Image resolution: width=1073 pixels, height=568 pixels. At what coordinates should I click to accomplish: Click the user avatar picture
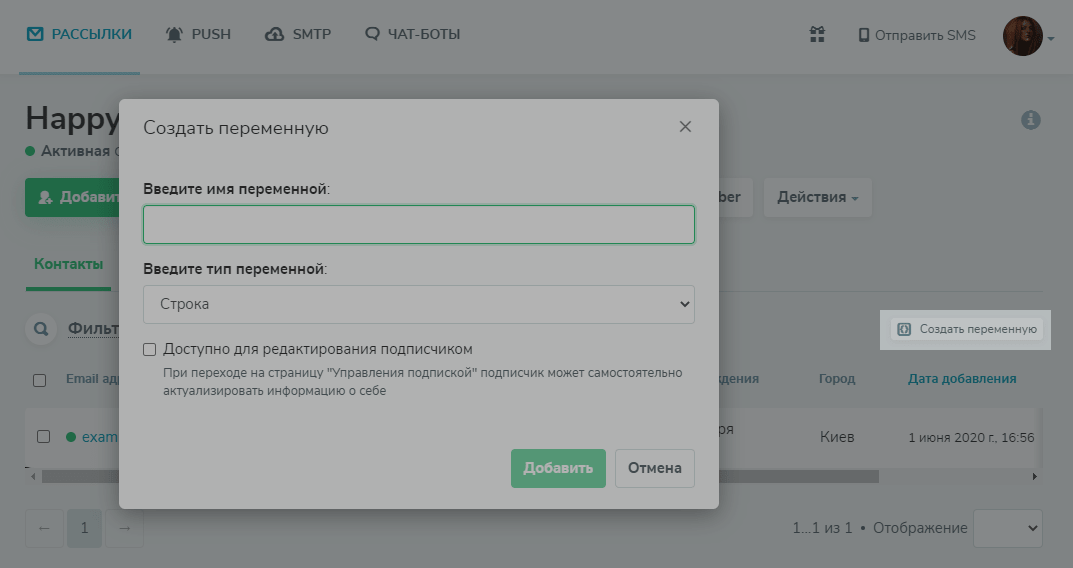[1022, 36]
